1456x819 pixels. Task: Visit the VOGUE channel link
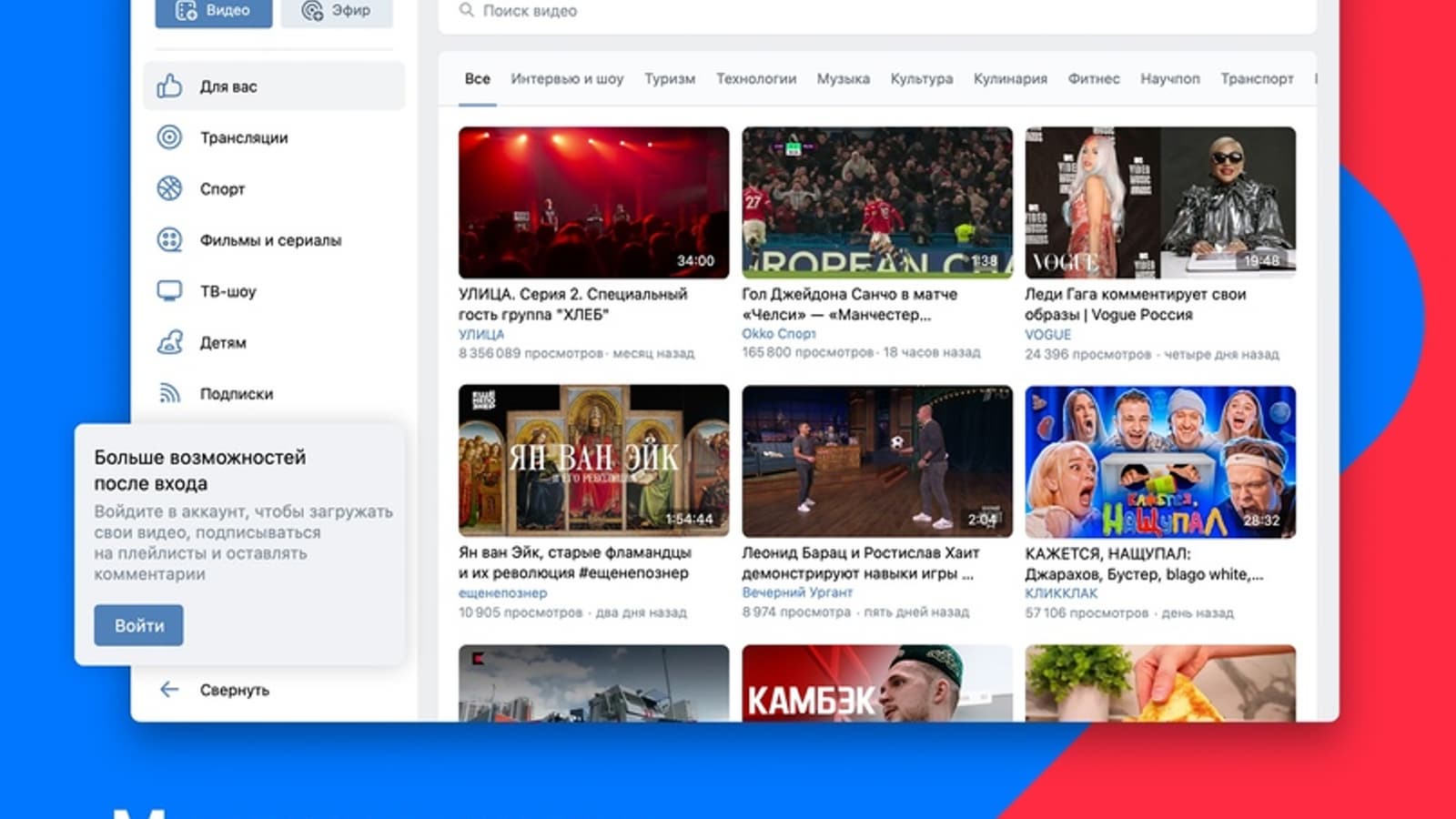(x=1048, y=334)
